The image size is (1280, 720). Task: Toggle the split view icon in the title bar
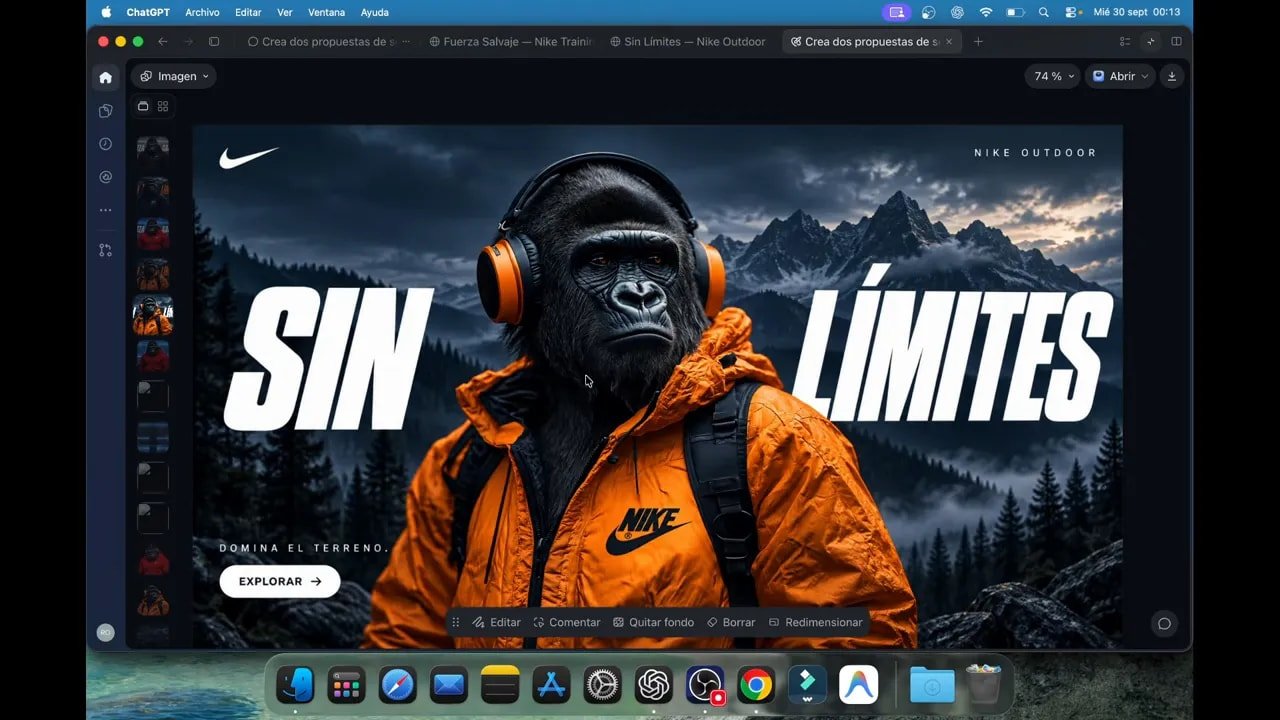point(1176,42)
